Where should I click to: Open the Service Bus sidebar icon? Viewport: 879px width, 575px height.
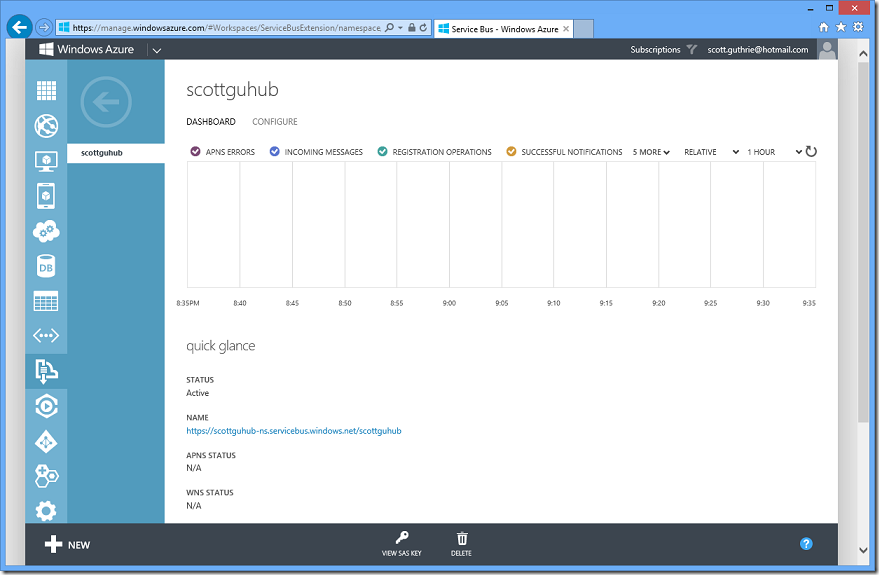click(x=46, y=371)
